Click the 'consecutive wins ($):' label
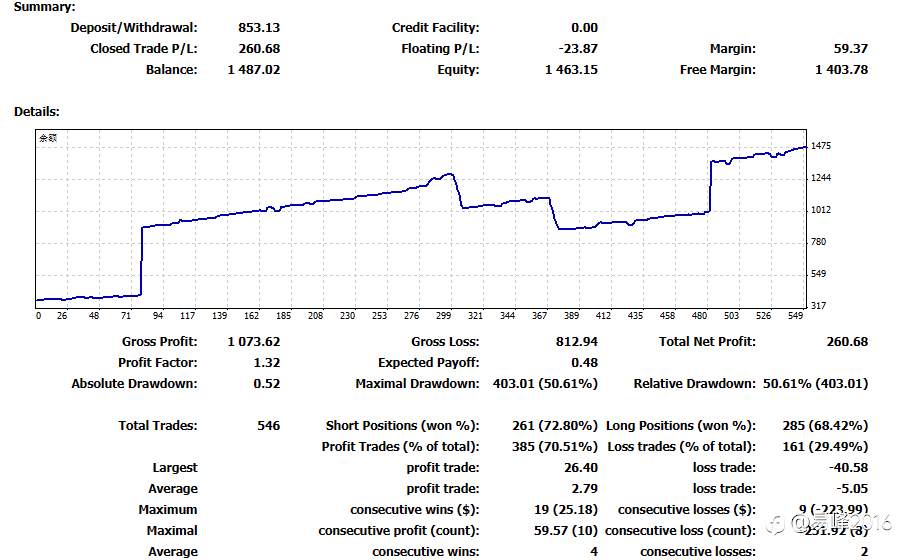The image size is (902, 560). [414, 510]
